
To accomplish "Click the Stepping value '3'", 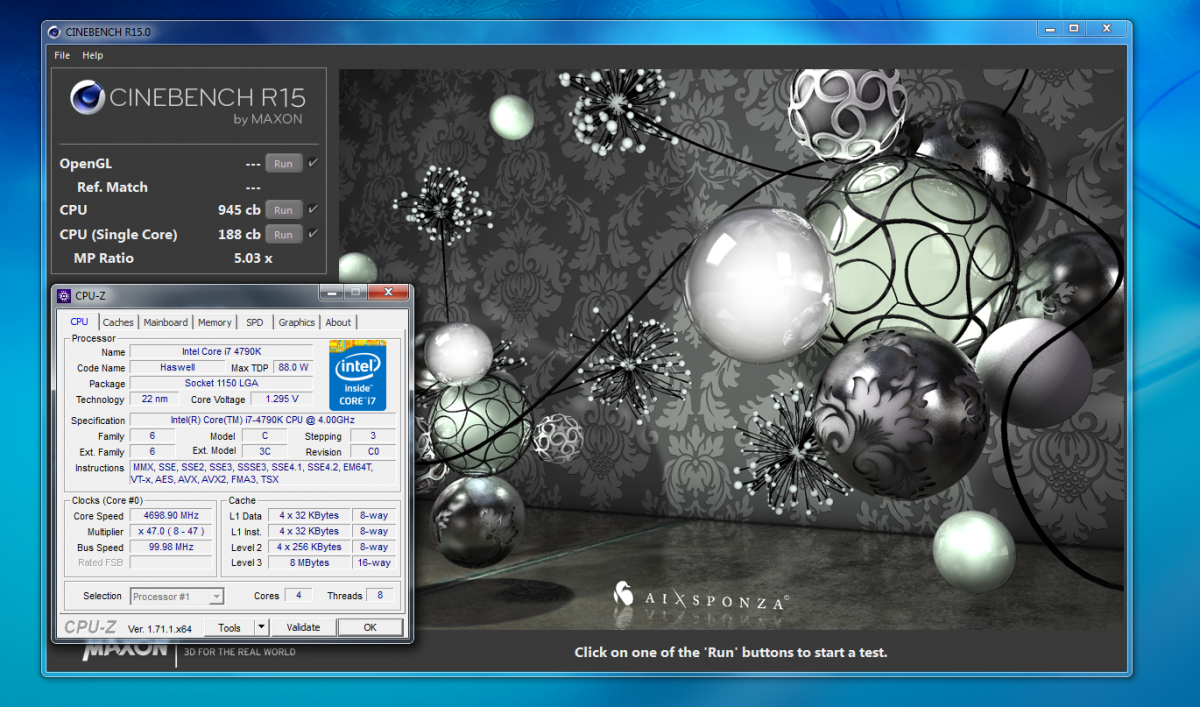I will (373, 437).
